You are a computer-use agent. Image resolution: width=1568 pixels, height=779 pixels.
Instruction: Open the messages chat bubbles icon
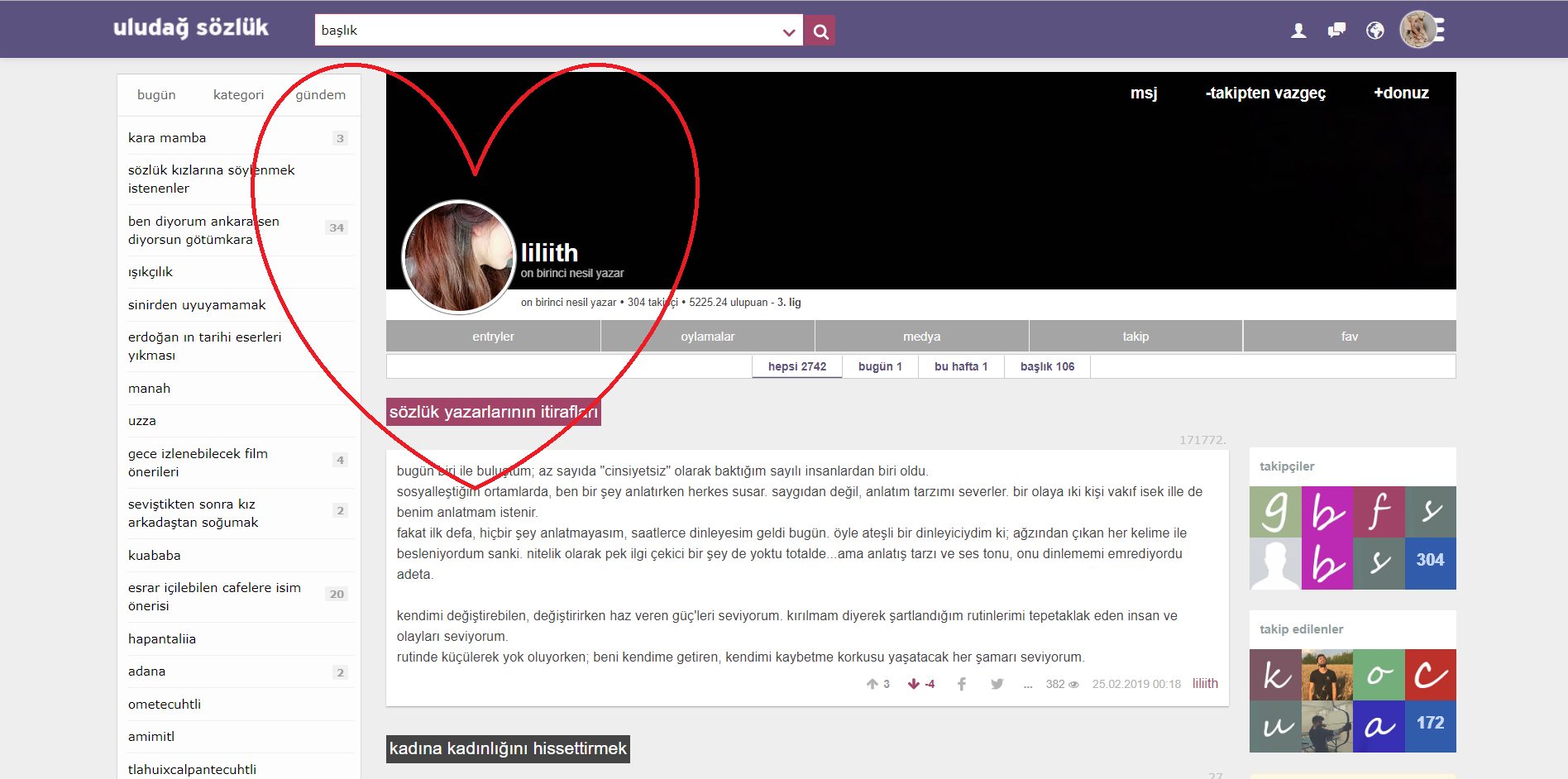[x=1336, y=31]
